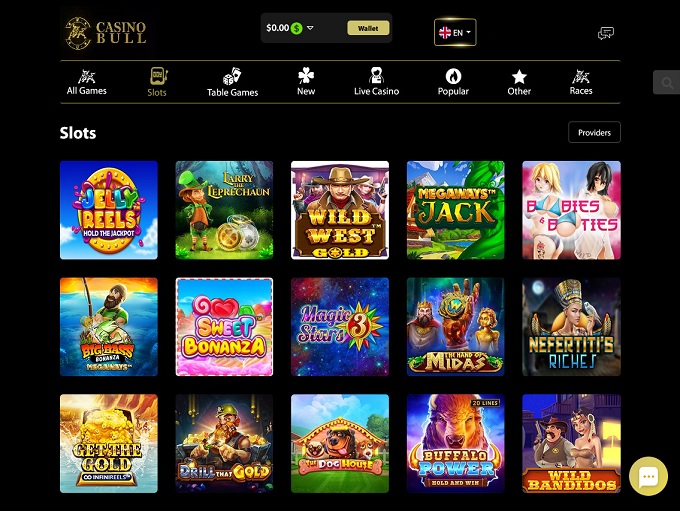Viewport: 680px width, 511px height.
Task: Play Nefertiti's Riches slot
Action: (x=571, y=327)
